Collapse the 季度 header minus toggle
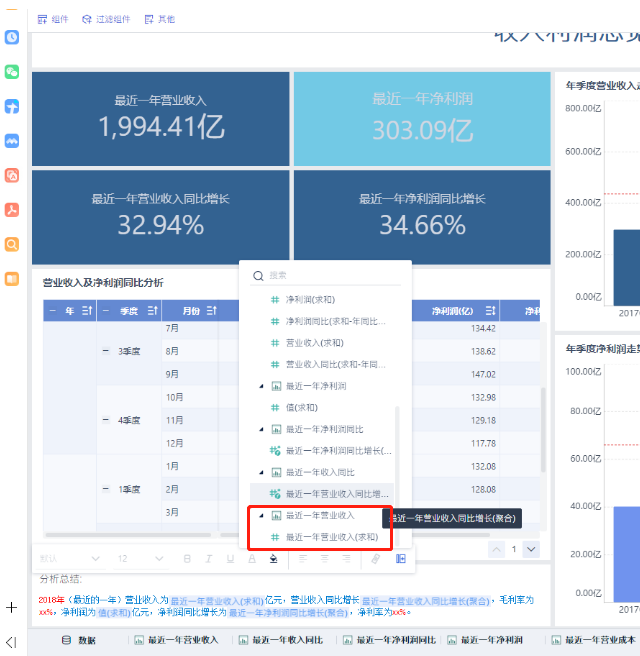The width and height of the screenshot is (640, 656). 106,311
